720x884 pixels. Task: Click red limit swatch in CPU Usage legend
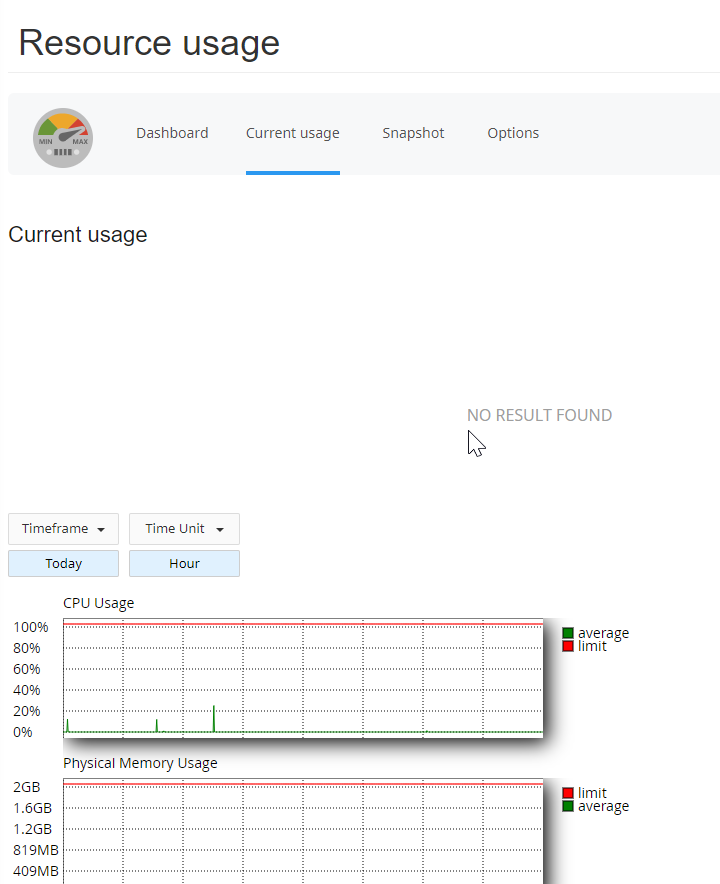(568, 646)
